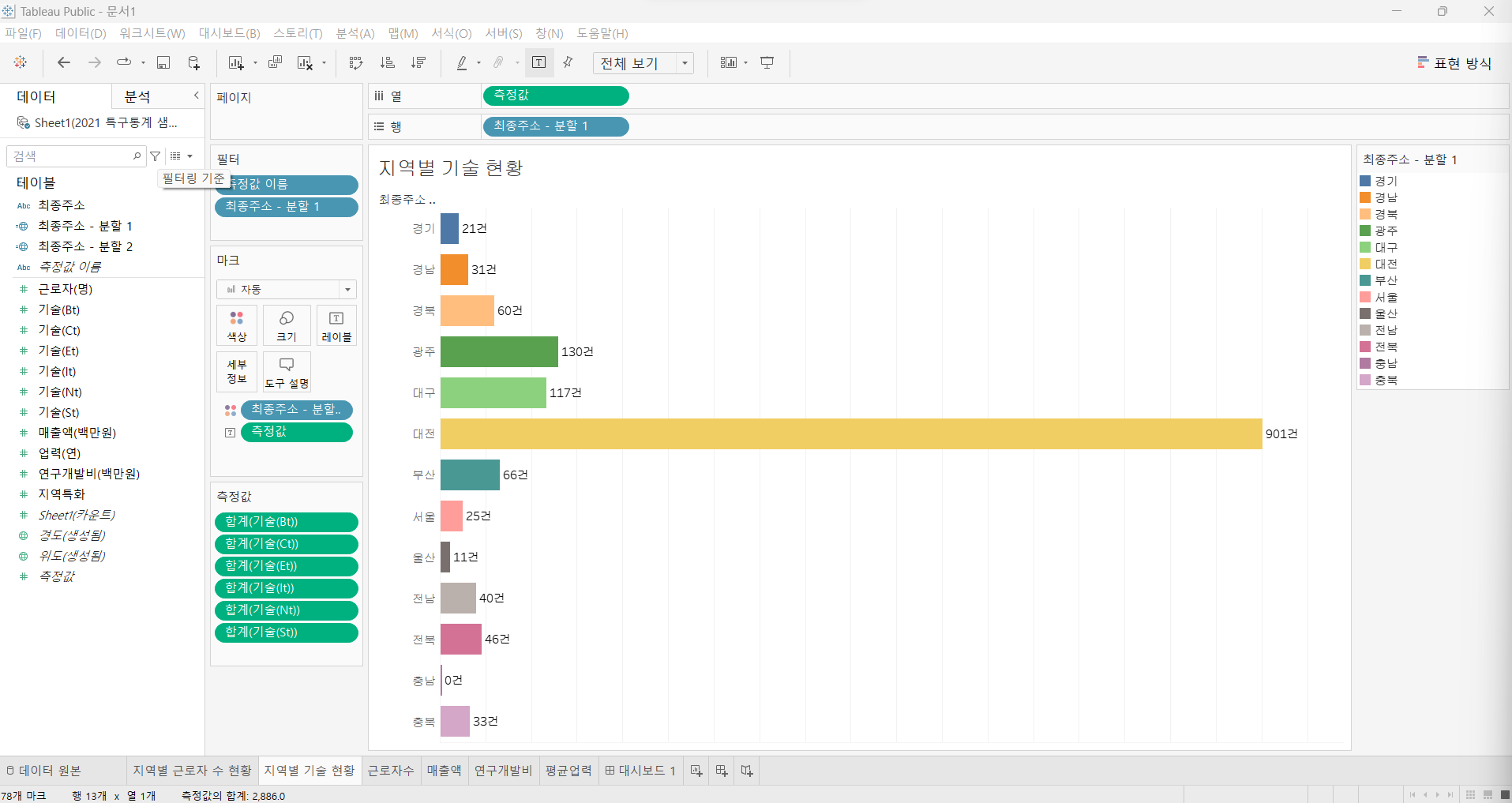Image resolution: width=1512 pixels, height=803 pixels.
Task: Click the undo back arrow icon
Action: click(x=64, y=62)
